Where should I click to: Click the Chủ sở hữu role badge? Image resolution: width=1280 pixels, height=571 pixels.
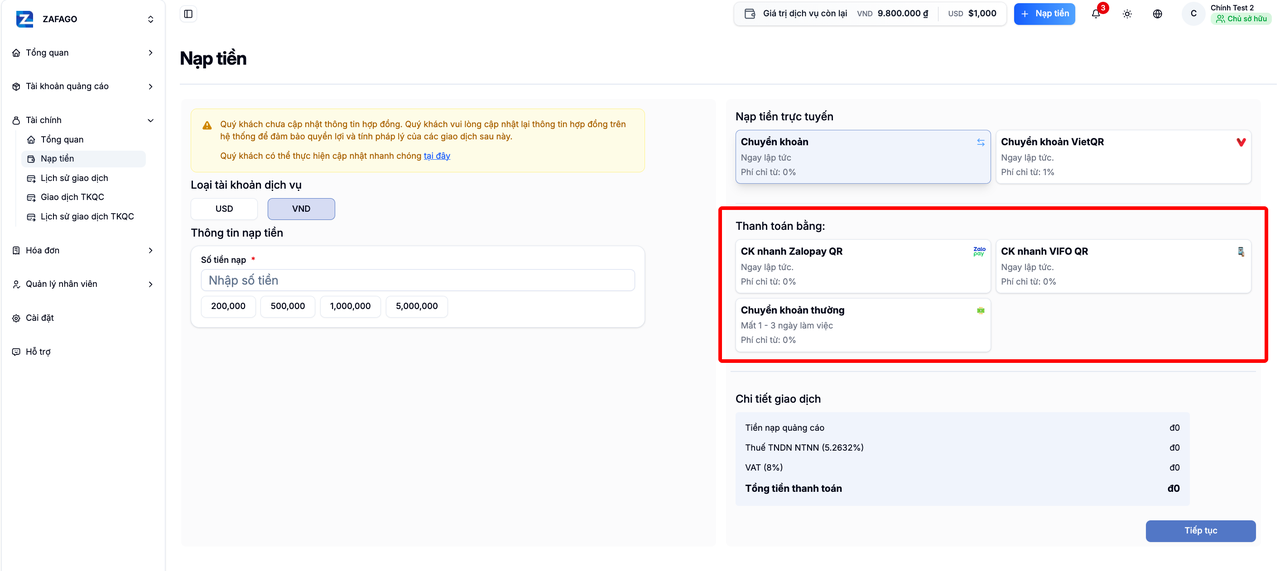coord(1241,19)
